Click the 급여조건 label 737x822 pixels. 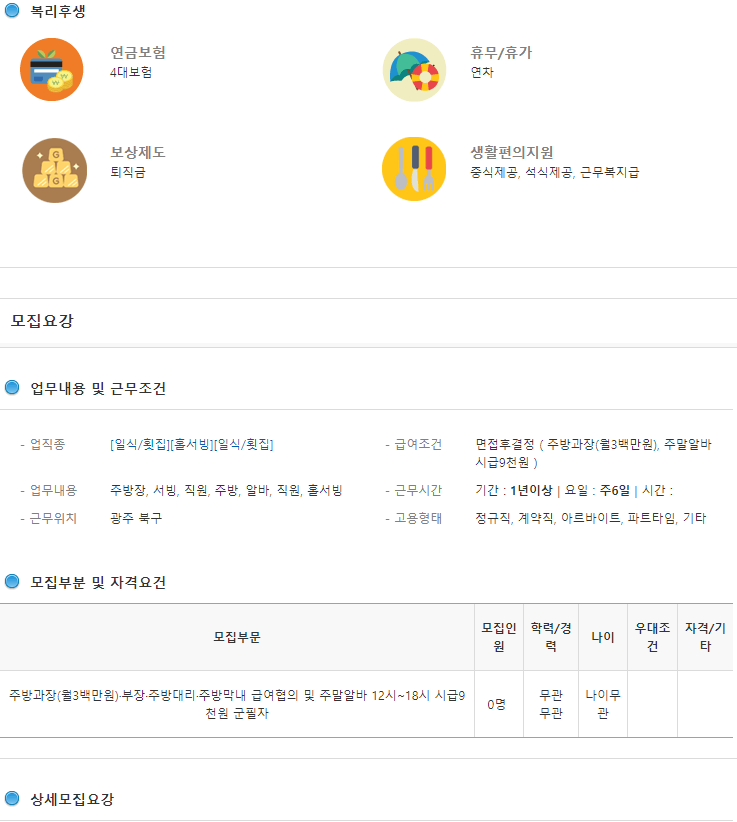click(418, 445)
